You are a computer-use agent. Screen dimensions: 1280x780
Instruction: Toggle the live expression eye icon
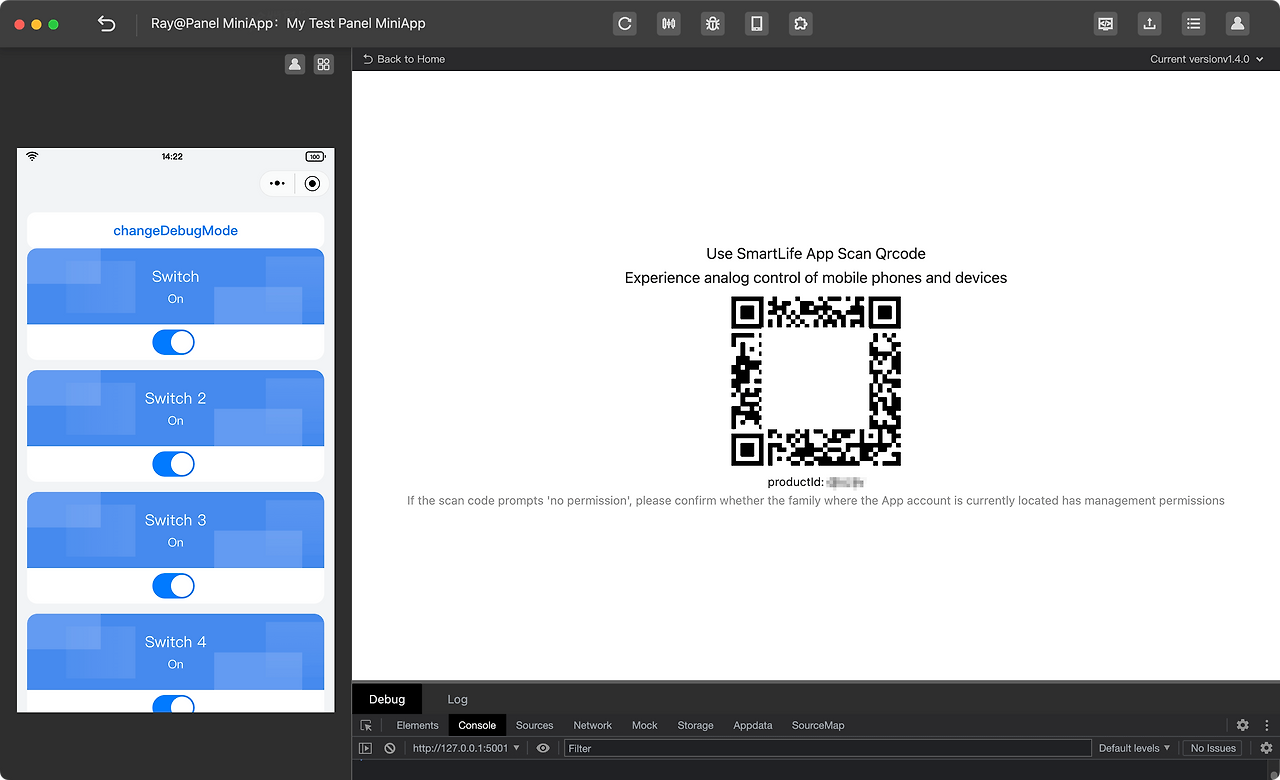coord(543,748)
